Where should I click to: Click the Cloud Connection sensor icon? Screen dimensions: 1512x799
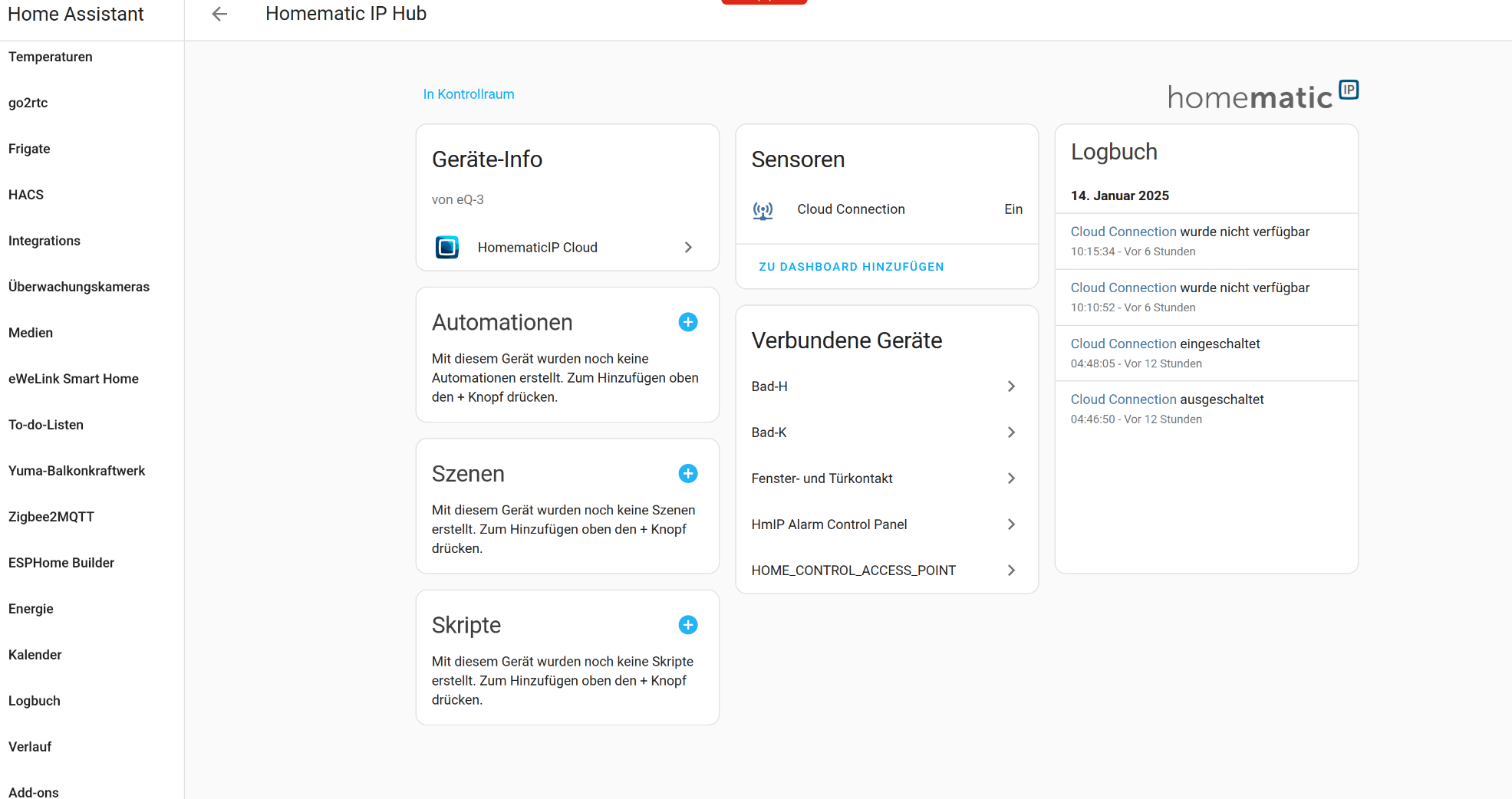(x=763, y=209)
